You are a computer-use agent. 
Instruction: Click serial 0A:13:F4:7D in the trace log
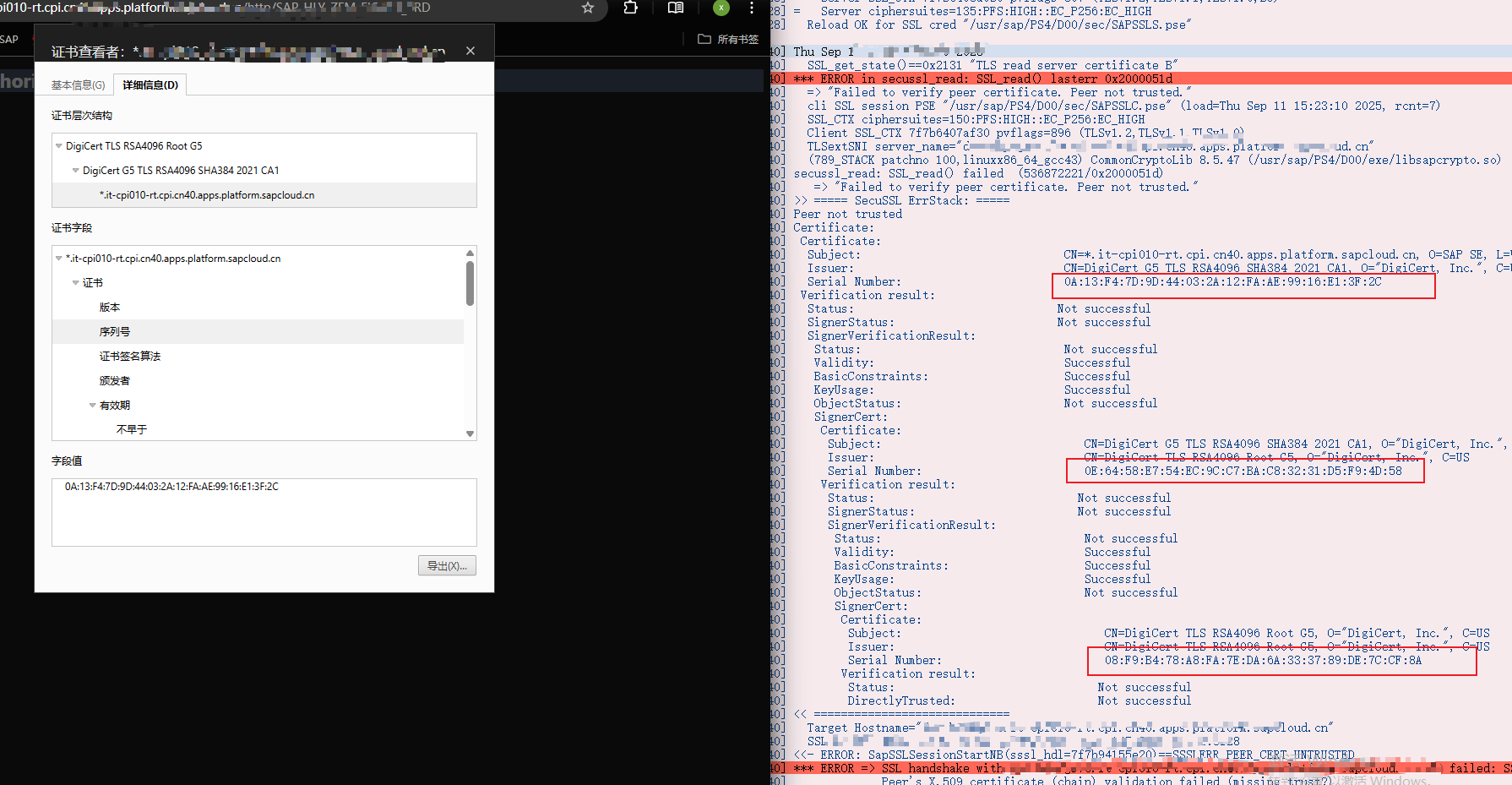(x=1222, y=282)
